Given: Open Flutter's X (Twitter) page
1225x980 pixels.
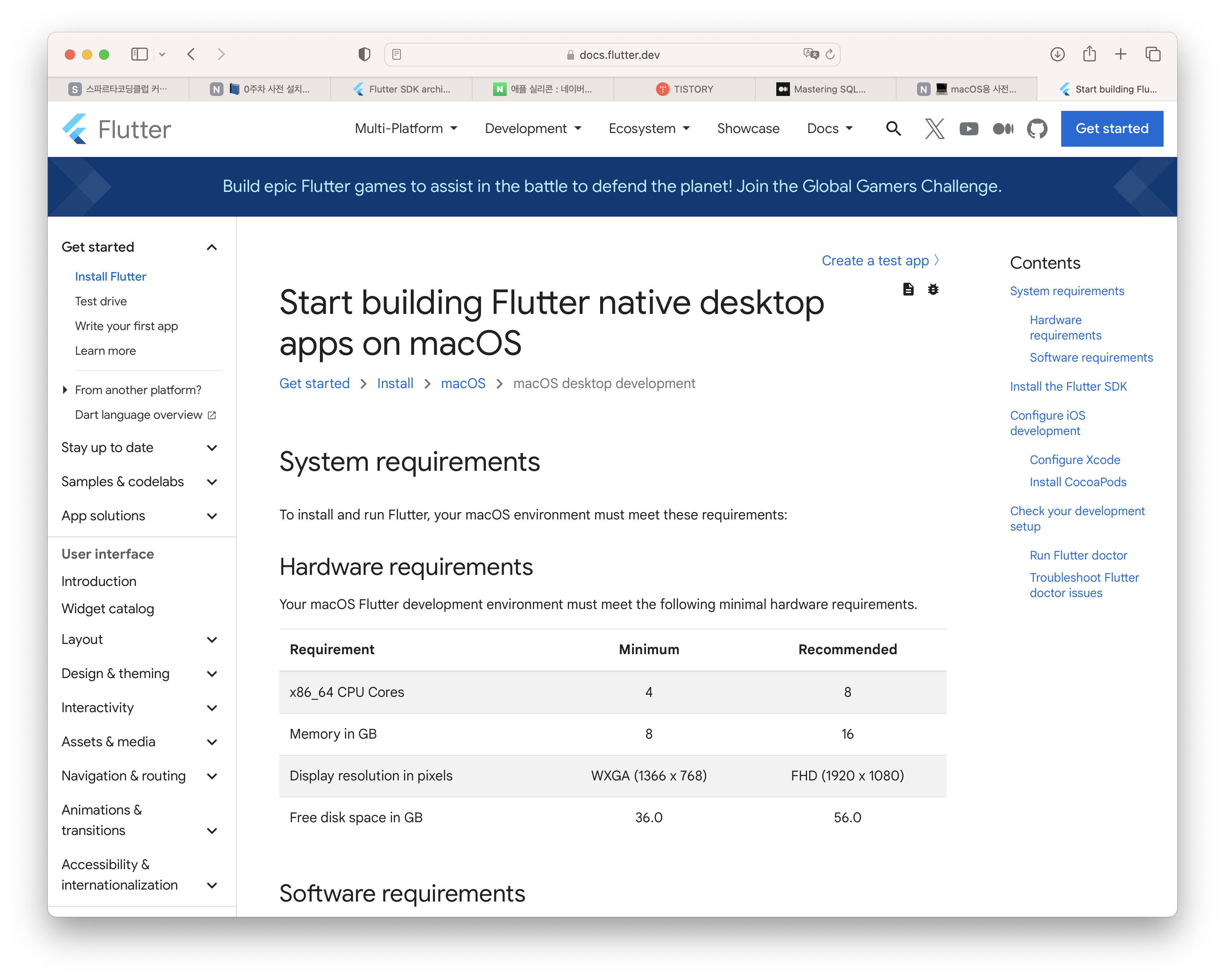Looking at the screenshot, I should 934,129.
